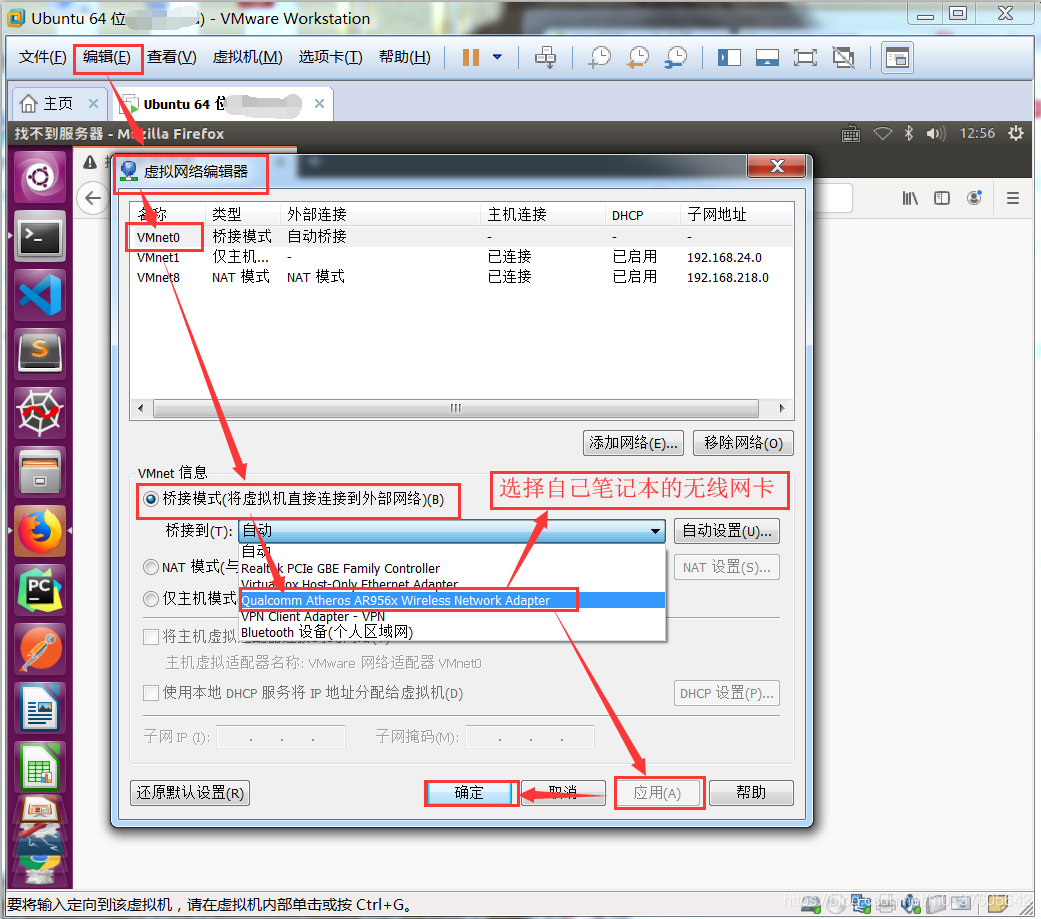Select the 仅主机模式 radio button
The image size is (1041, 919).
151,599
